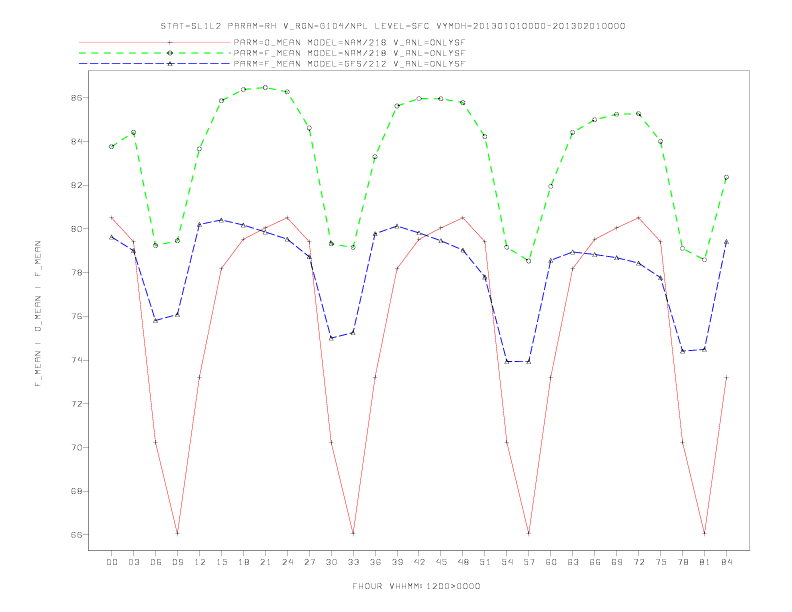Click the x-axis tick label 24
This screenshot has width=792, height=612.
[x=287, y=562]
